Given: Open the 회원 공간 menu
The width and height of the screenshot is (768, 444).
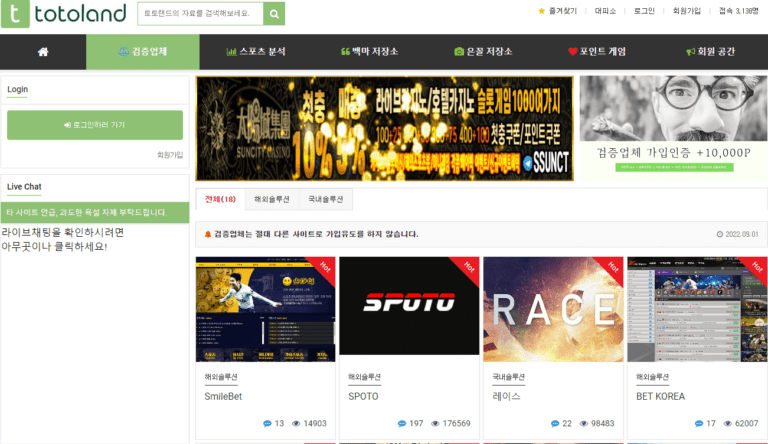Looking at the screenshot, I should click(710, 52).
